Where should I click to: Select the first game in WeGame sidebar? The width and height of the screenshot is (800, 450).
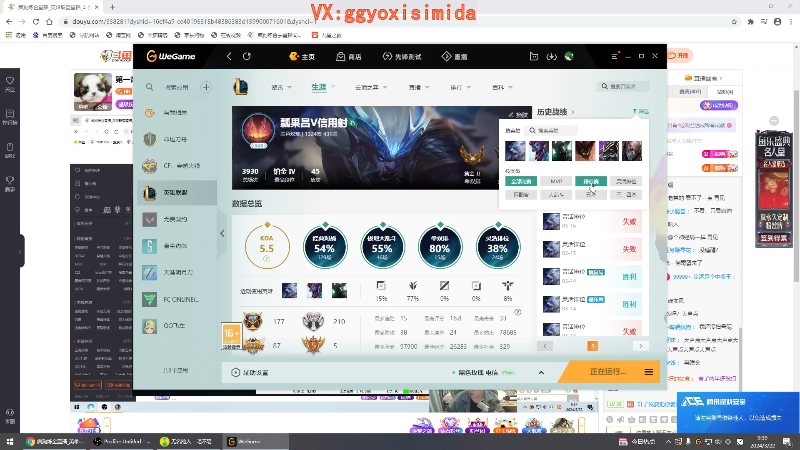[177, 112]
